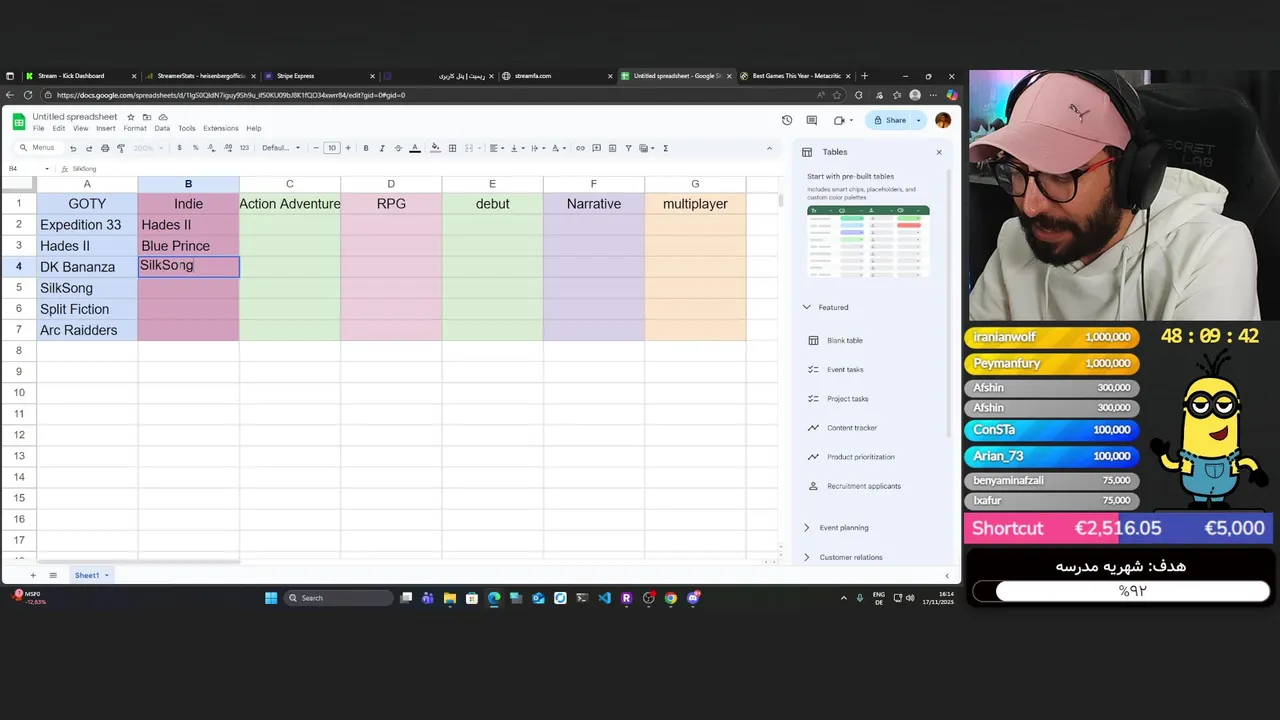The height and width of the screenshot is (720, 1280).
Task: Choose the Recruitment applicants template
Action: (864, 486)
